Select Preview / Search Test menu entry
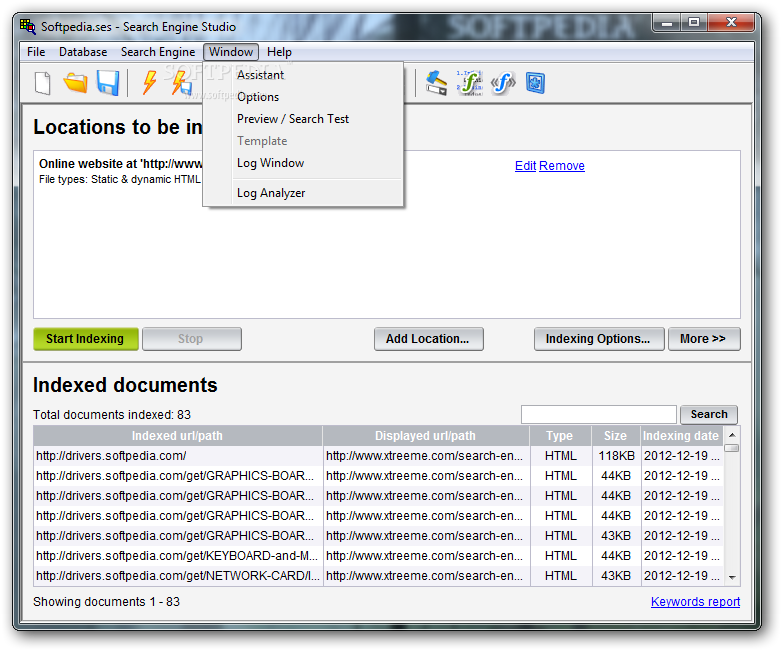782x651 pixels. (x=303, y=119)
